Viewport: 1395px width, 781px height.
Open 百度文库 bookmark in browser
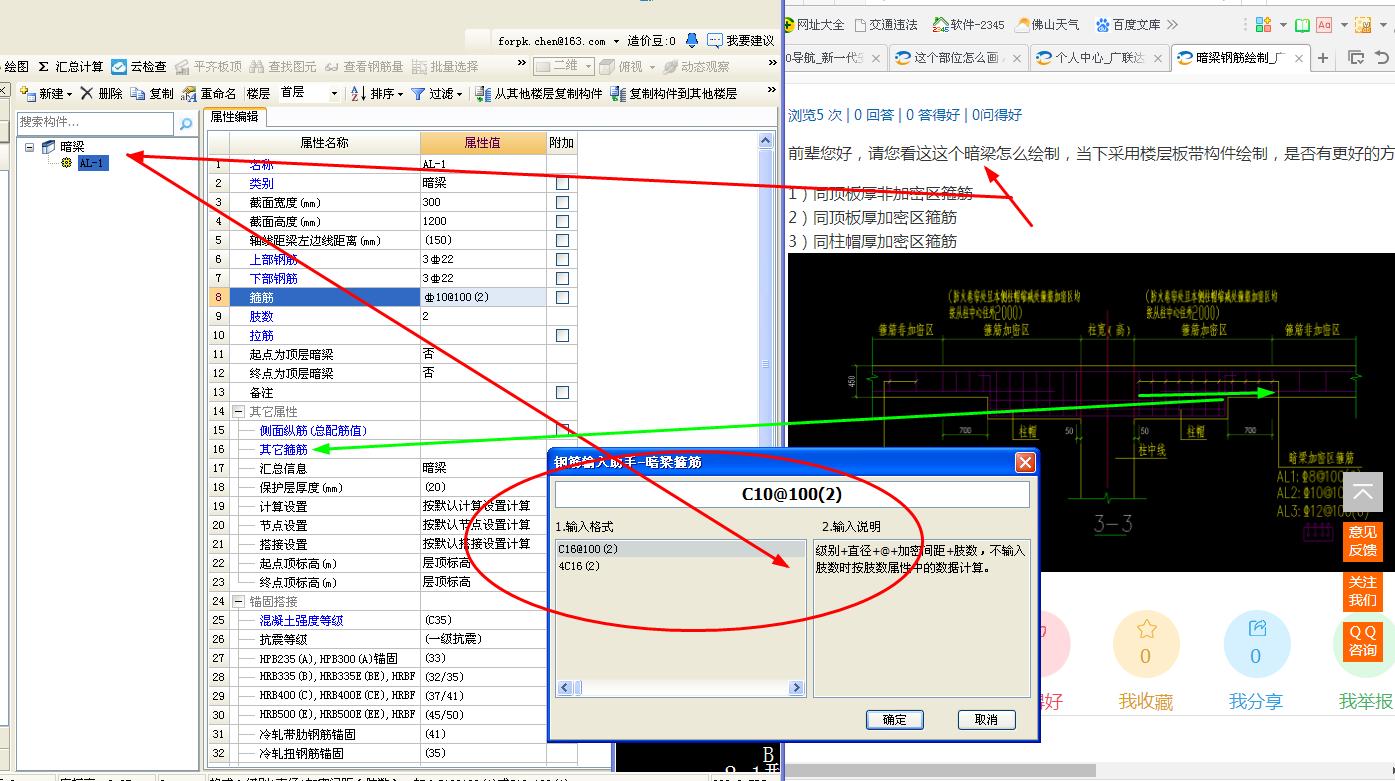[x=1129, y=24]
